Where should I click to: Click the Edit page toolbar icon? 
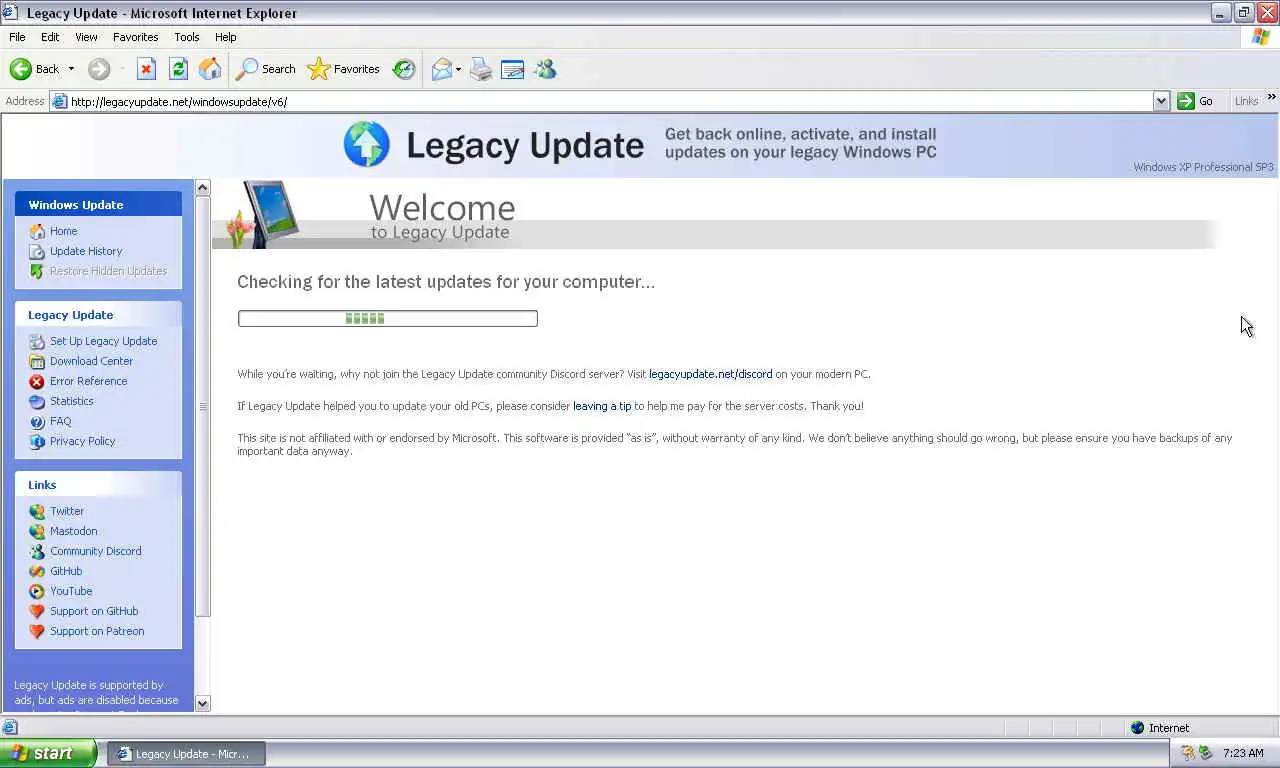(x=513, y=69)
